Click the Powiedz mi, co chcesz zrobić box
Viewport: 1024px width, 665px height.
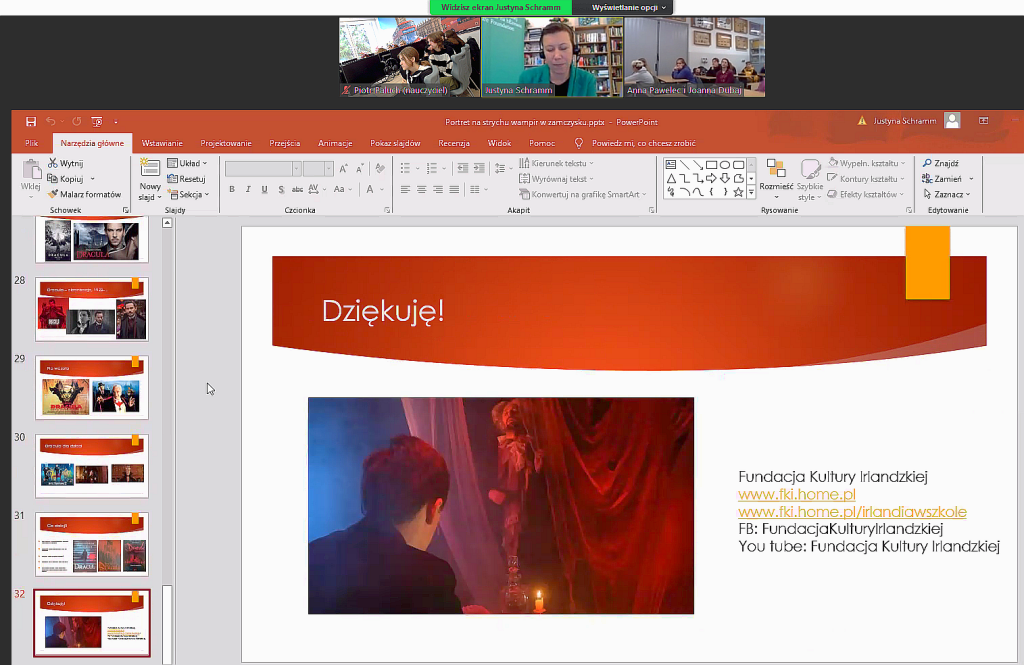coord(642,143)
